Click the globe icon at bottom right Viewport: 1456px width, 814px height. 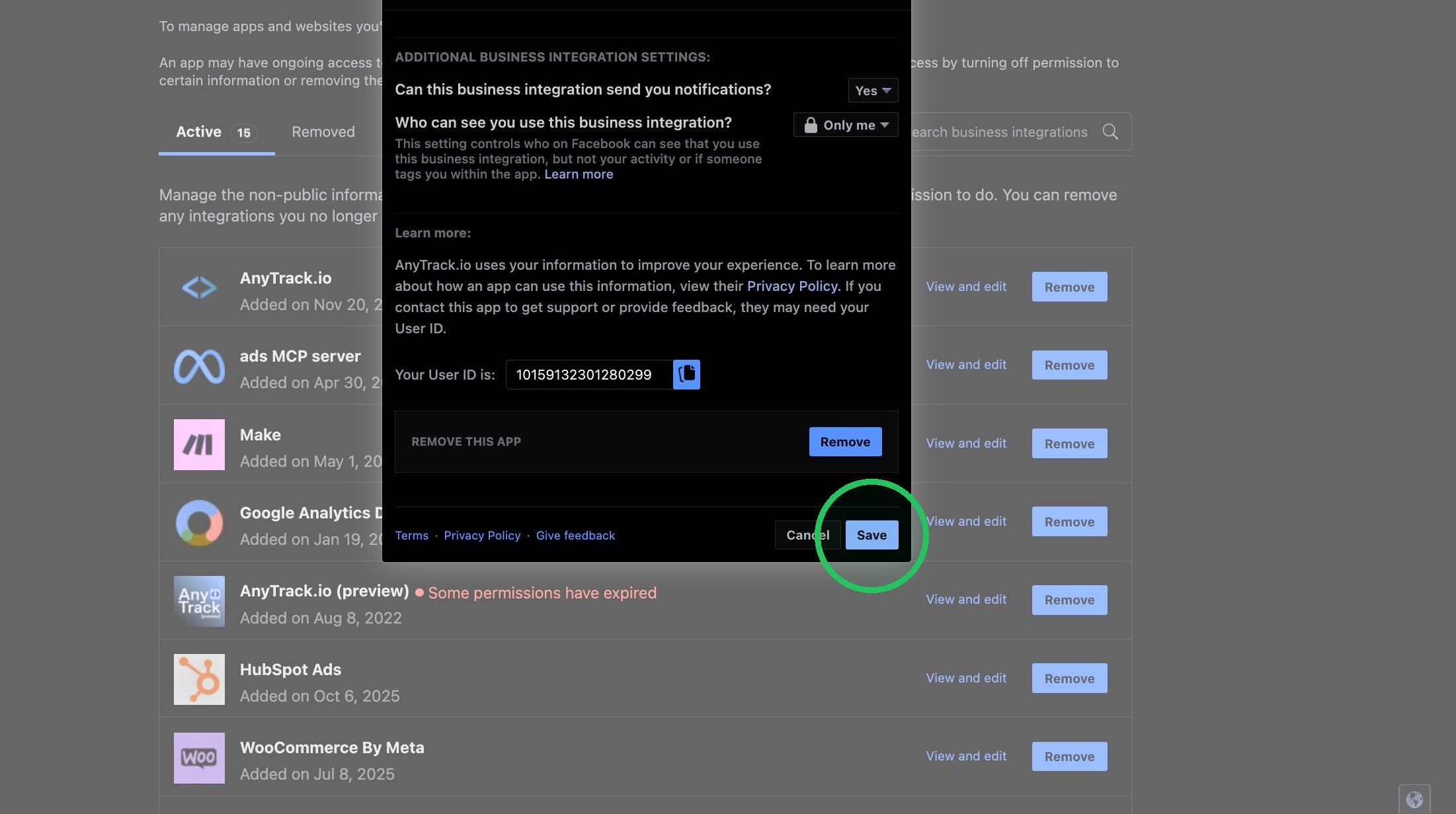coord(1414,799)
